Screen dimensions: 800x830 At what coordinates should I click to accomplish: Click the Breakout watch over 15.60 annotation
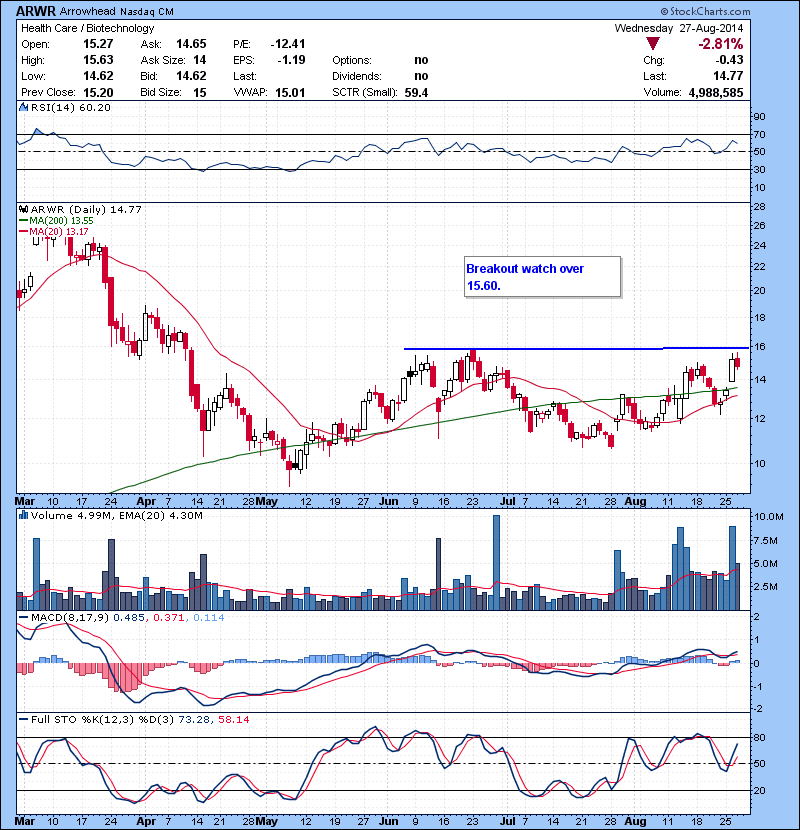coord(542,277)
